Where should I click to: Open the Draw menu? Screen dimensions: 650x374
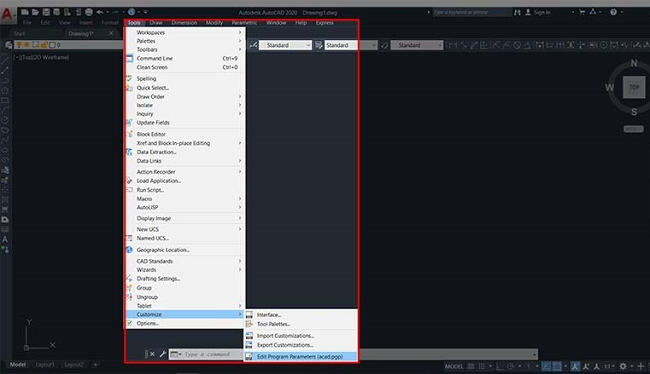[156, 23]
